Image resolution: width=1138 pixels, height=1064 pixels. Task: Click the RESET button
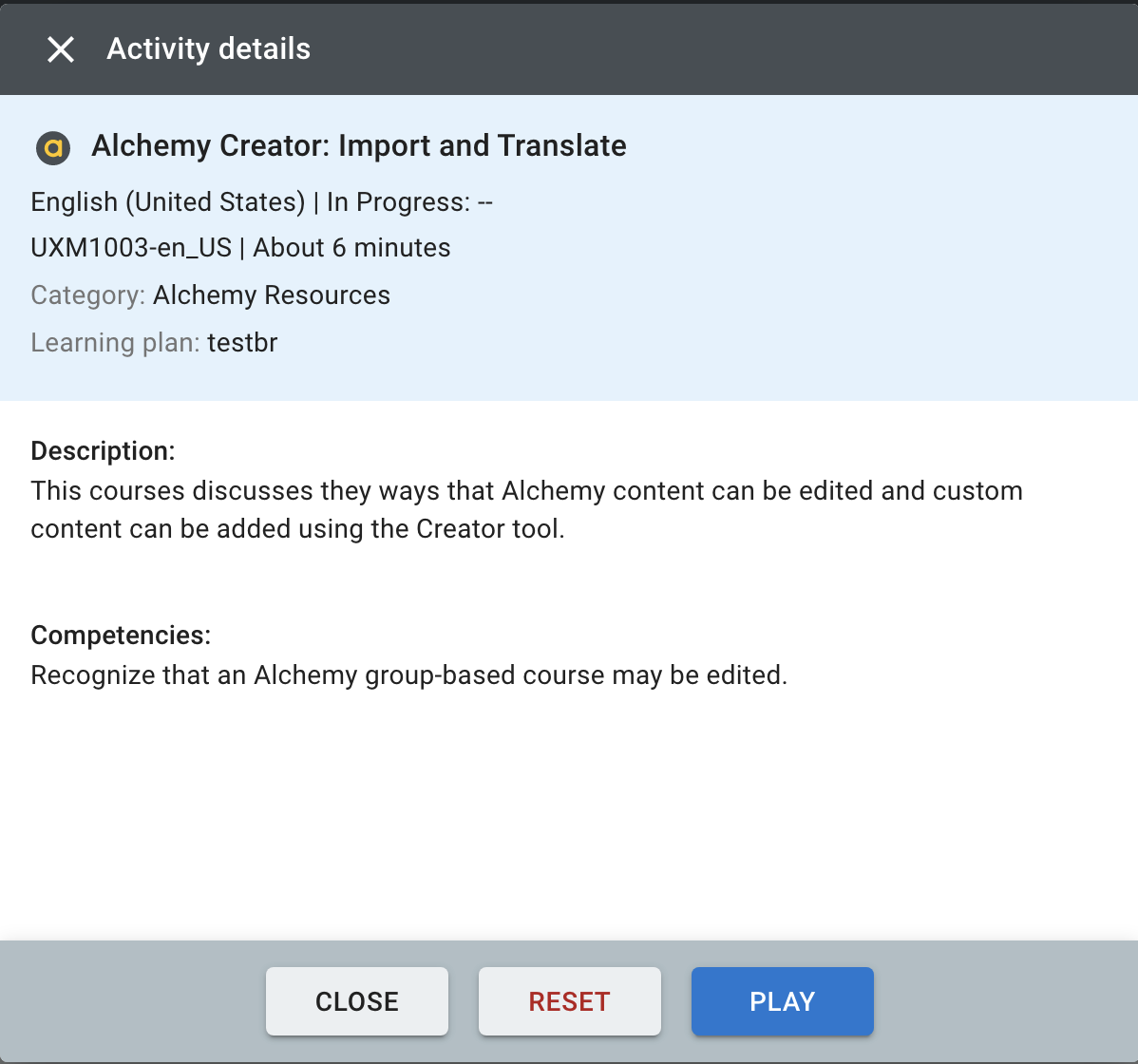point(569,1000)
